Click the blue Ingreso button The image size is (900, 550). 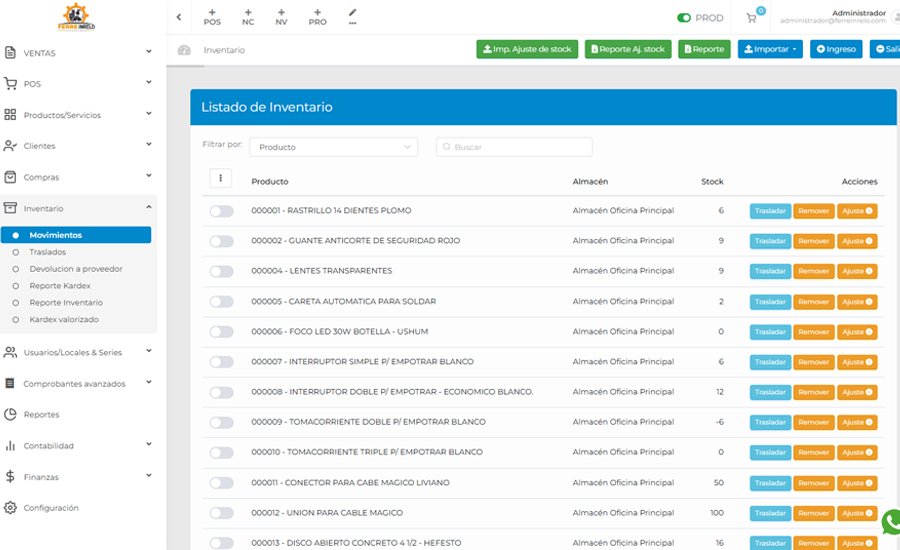pos(836,49)
